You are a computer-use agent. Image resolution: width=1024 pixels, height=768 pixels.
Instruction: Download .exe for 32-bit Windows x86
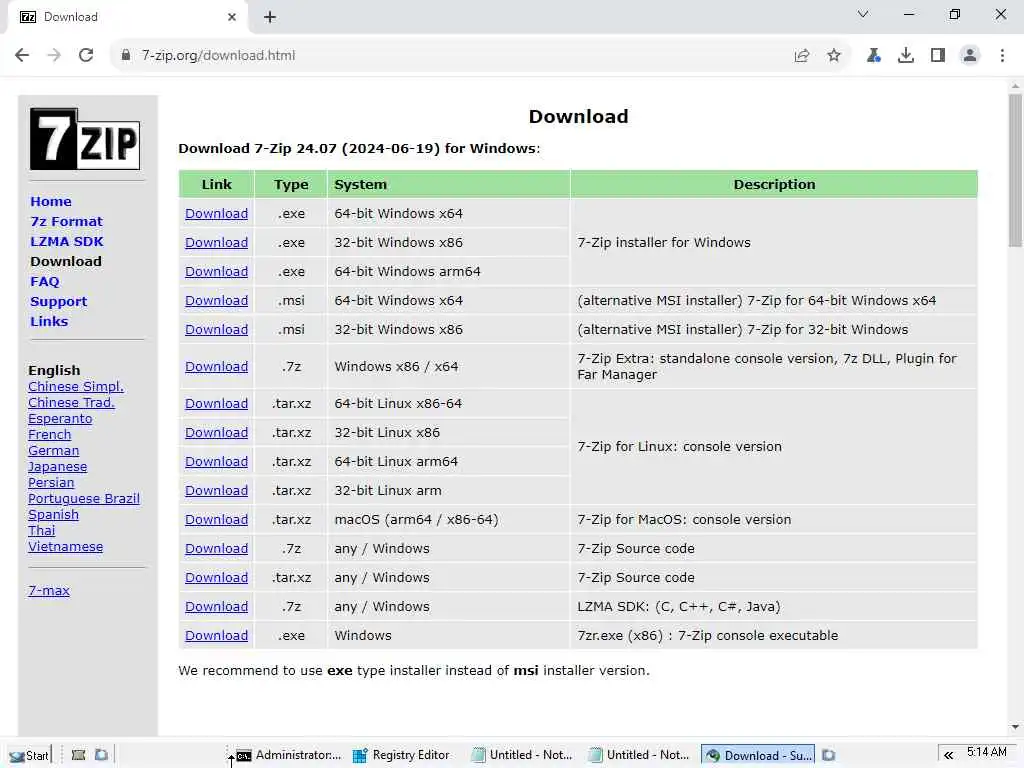point(216,242)
